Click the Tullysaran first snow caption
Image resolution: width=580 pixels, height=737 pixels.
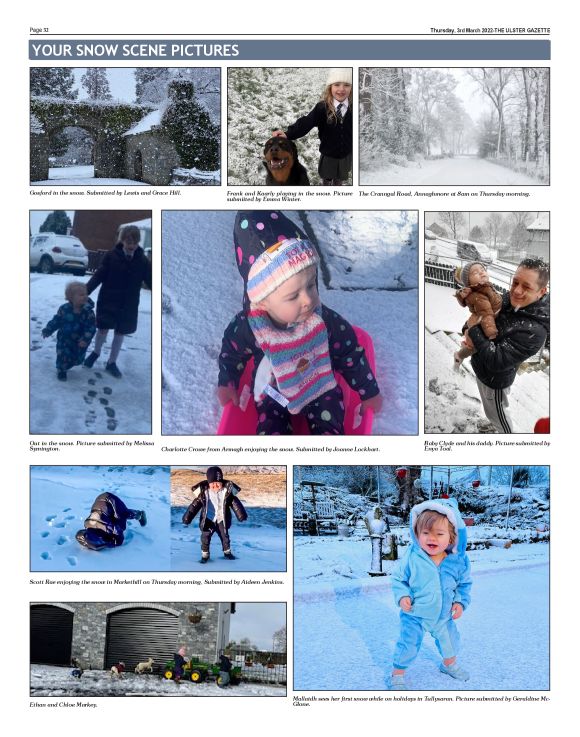tap(421, 701)
